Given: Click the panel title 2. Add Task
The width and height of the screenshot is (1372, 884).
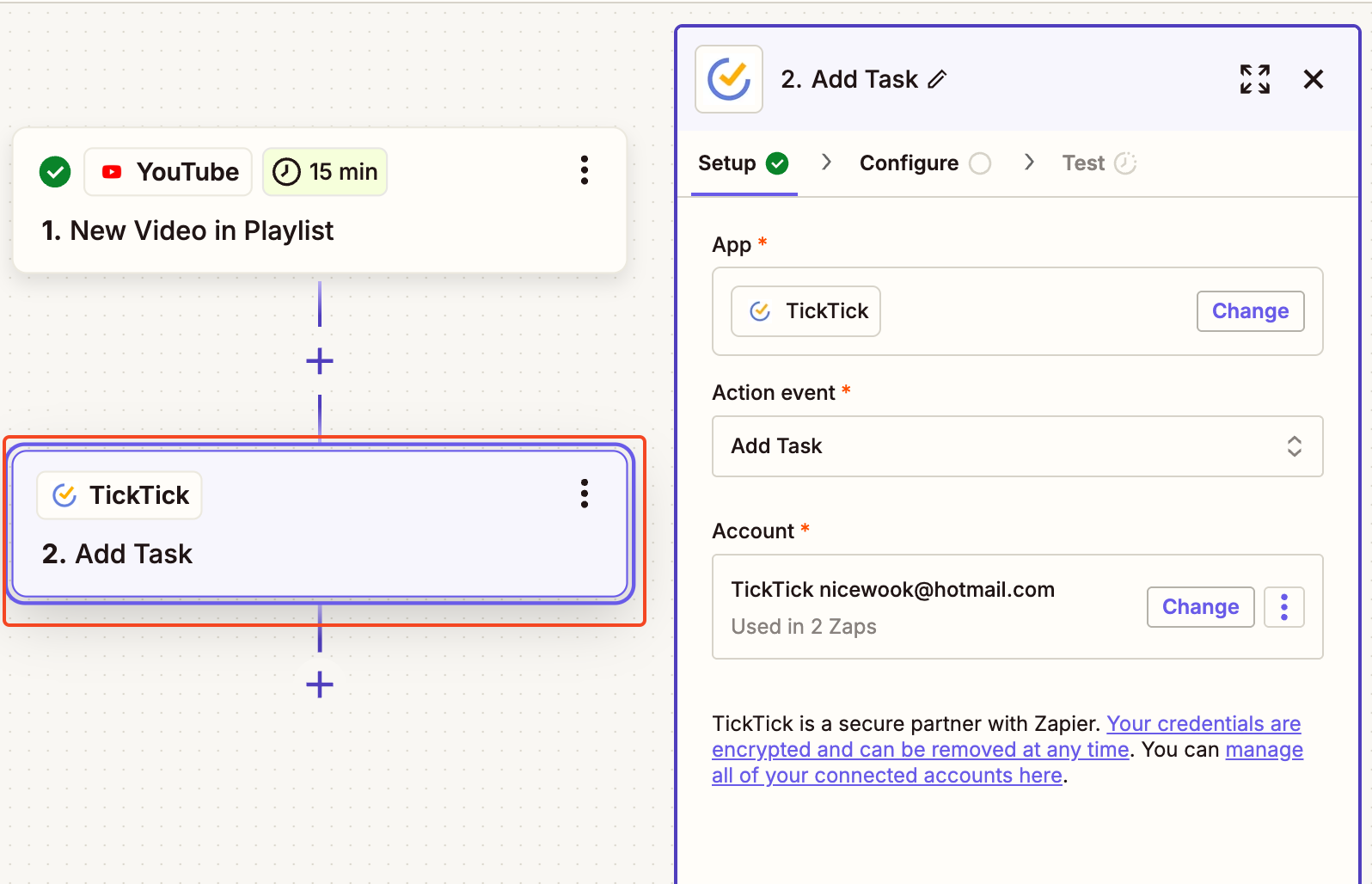Looking at the screenshot, I should pos(849,79).
